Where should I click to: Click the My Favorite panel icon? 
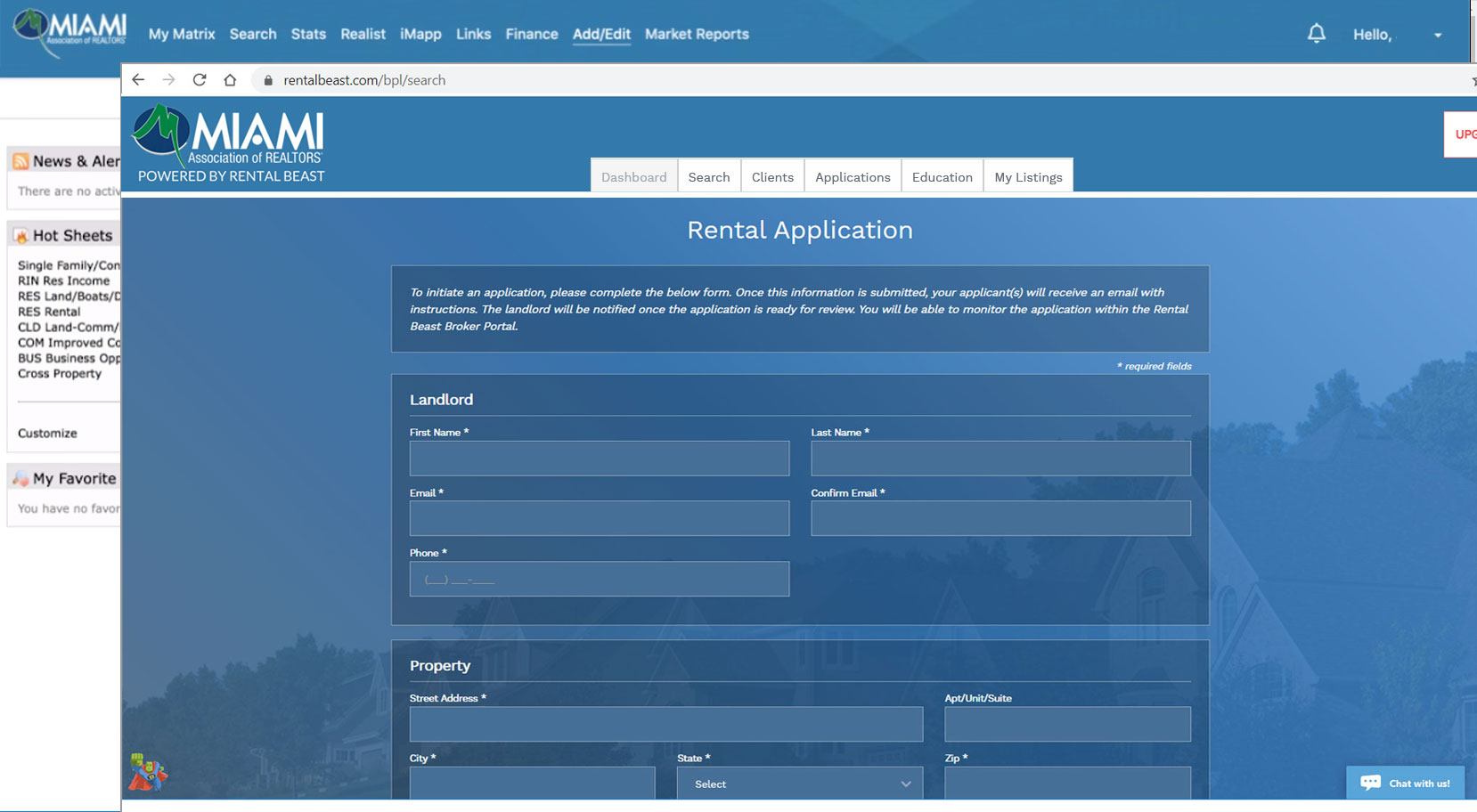pyautogui.click(x=20, y=479)
